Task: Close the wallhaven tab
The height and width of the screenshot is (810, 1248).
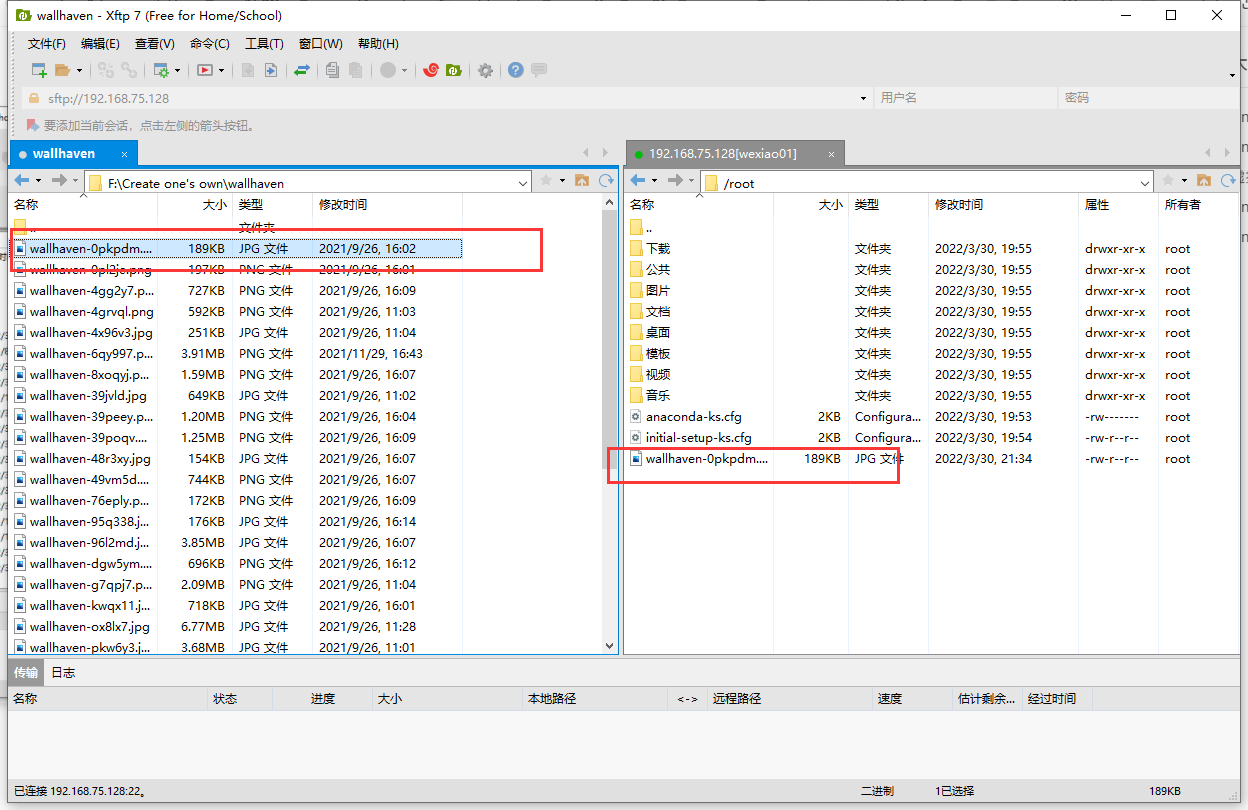Action: pos(125,154)
